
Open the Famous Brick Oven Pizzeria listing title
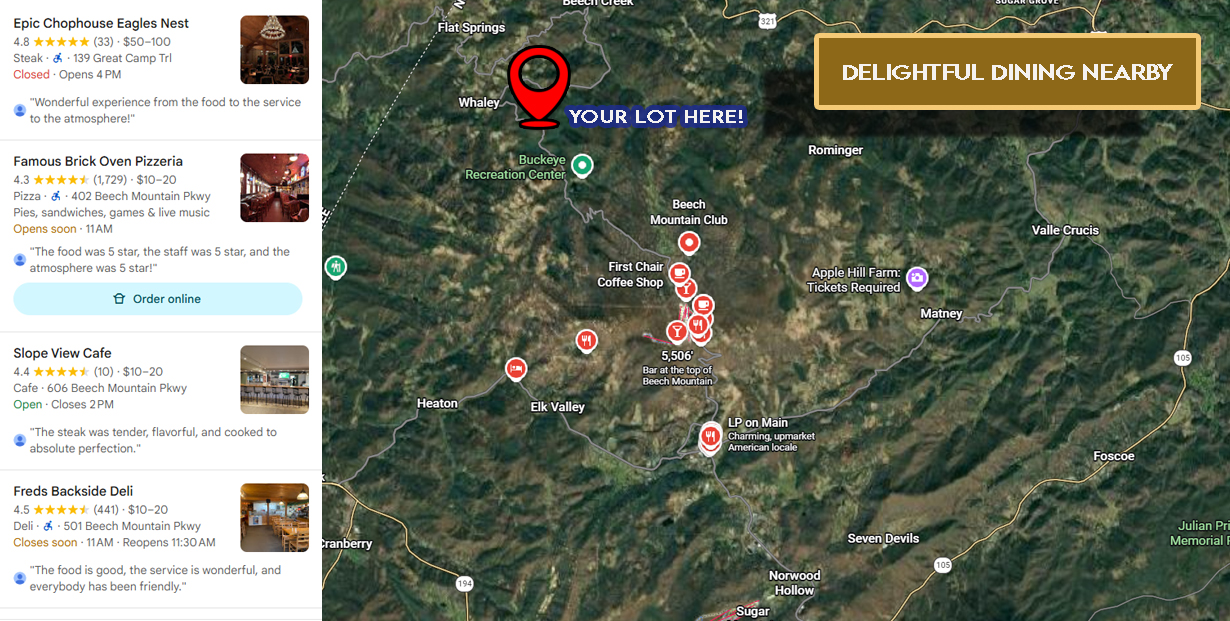click(98, 161)
